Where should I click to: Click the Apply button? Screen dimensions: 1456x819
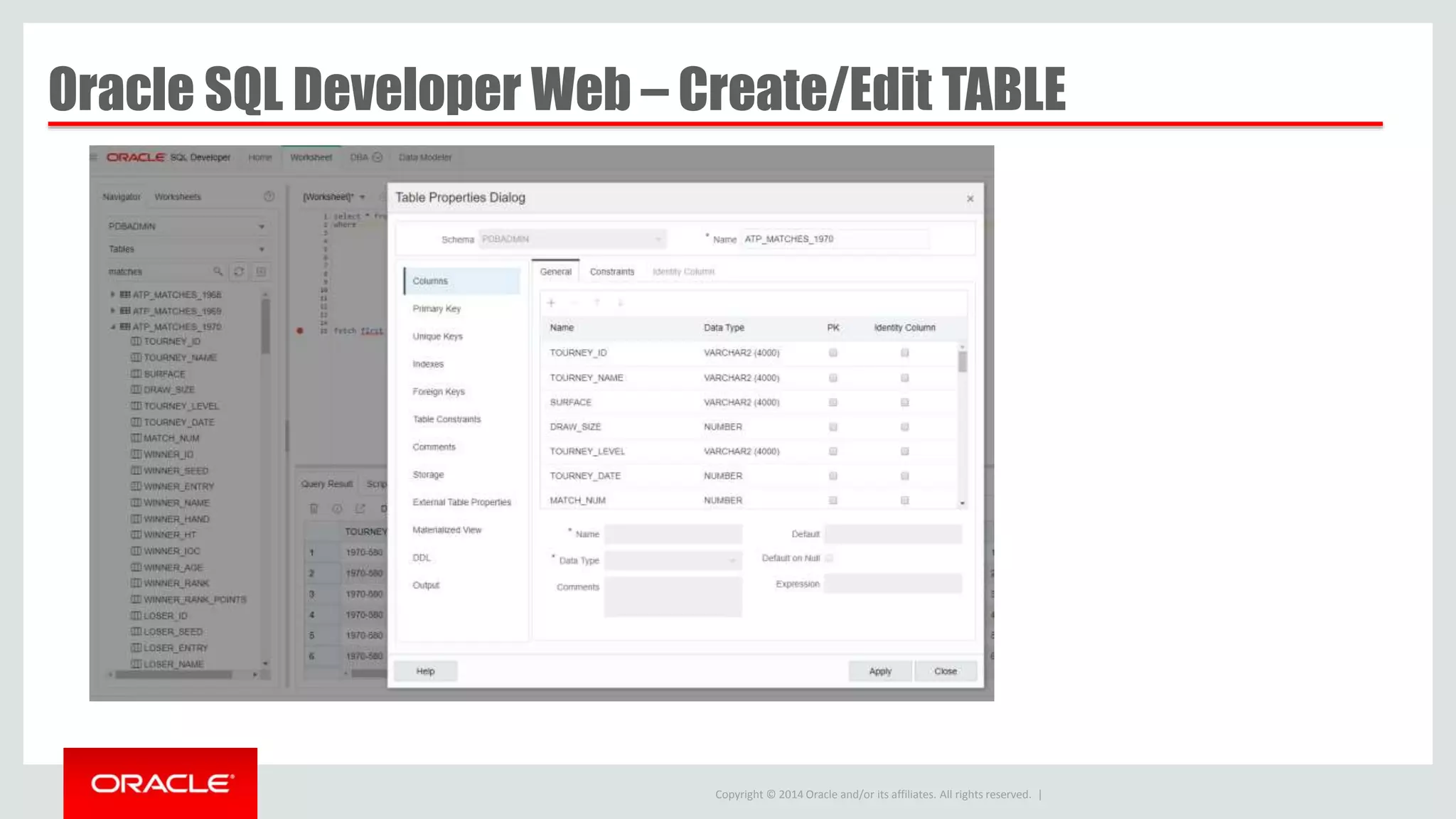pyautogui.click(x=880, y=671)
